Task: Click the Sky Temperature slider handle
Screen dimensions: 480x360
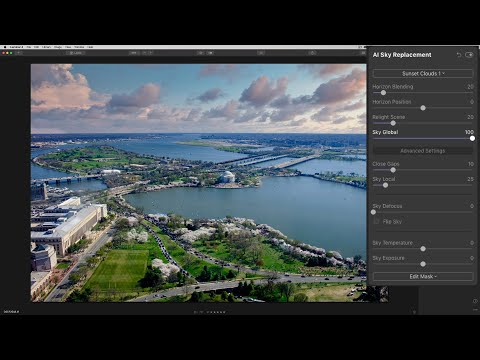Action: coord(423,249)
